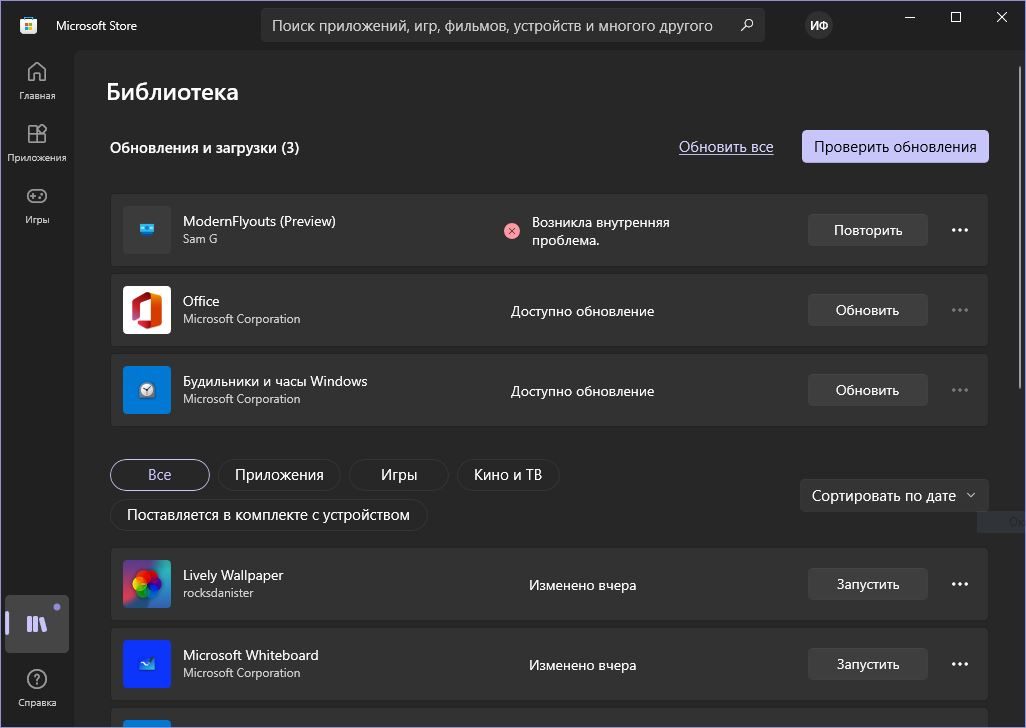The height and width of the screenshot is (728, 1026).
Task: Expand the Сортировать по дате dropdown
Action: (894, 496)
